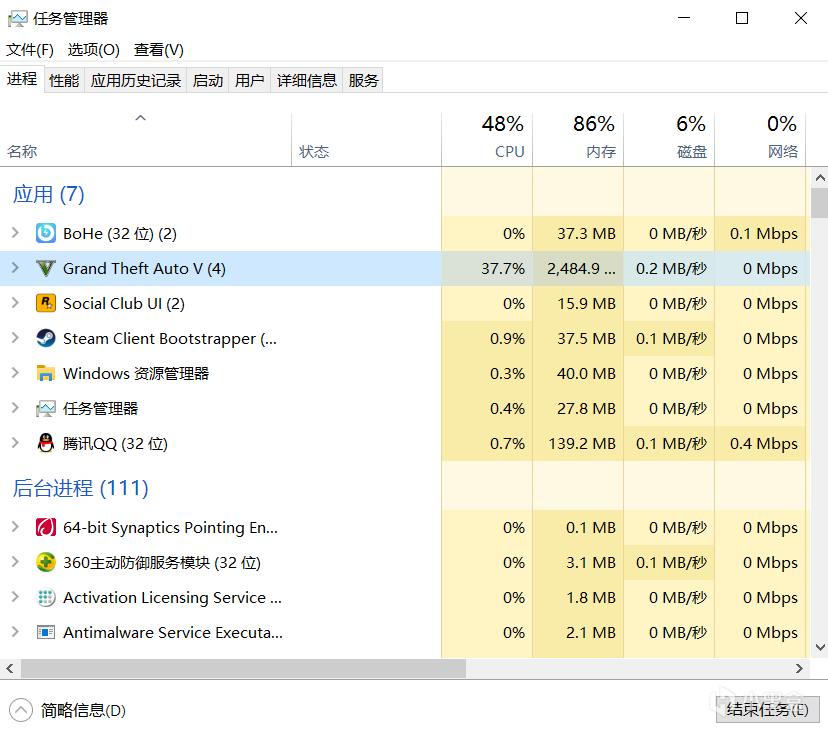Click the vertical scrollbar down arrow

pyautogui.click(x=820, y=647)
